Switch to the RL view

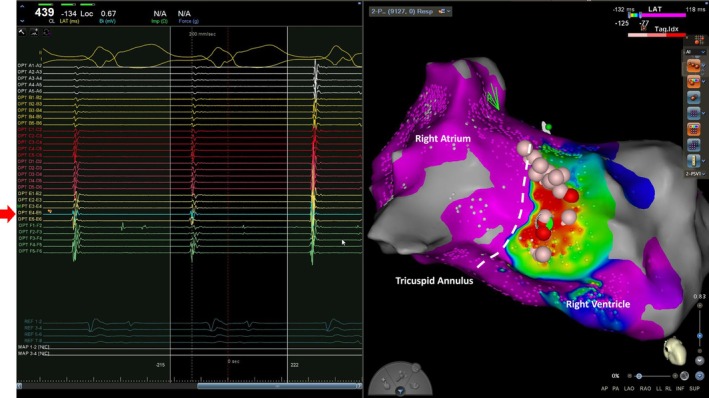(x=668, y=389)
